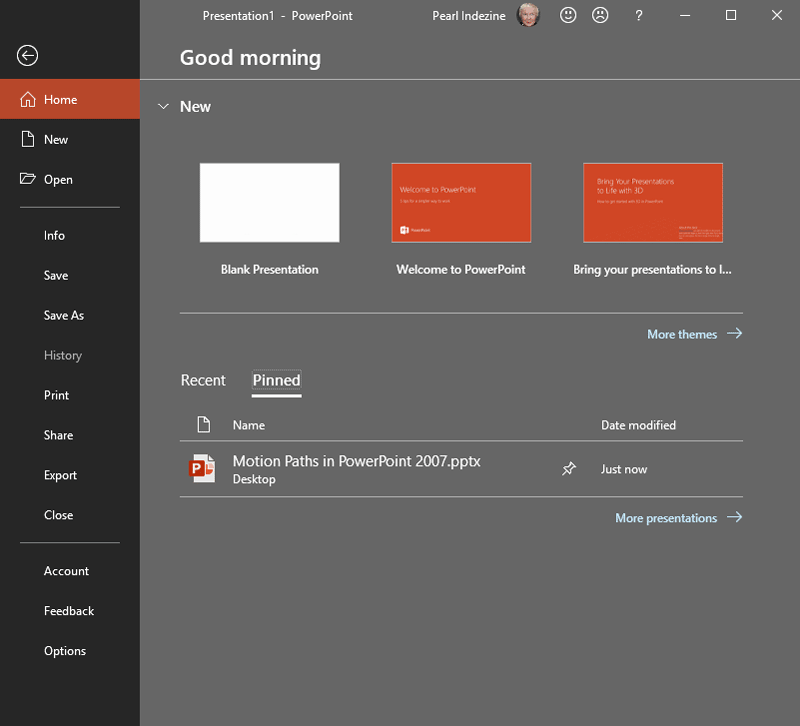The height and width of the screenshot is (726, 800).
Task: Open Help using the question mark icon
Action: [x=638, y=15]
